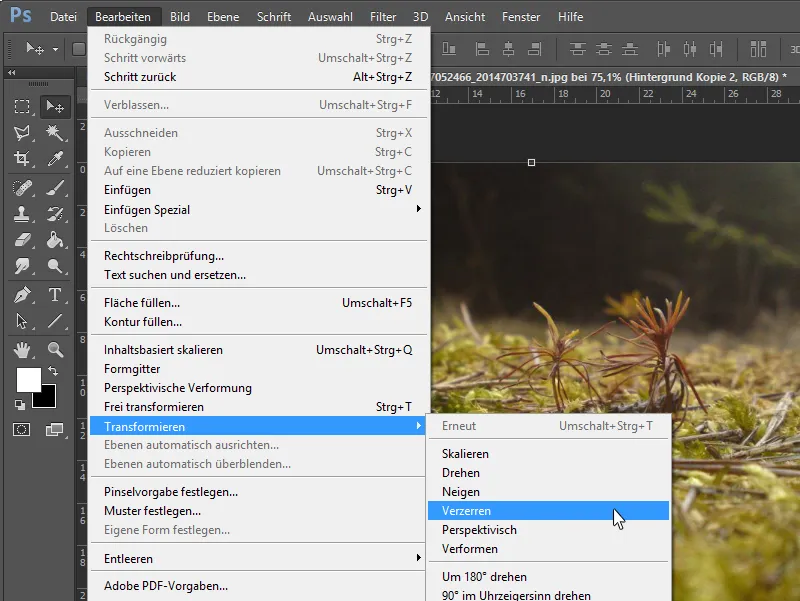Collapse the toolbar with the double-arrow
This screenshot has height=601, width=800.
click(x=12, y=71)
